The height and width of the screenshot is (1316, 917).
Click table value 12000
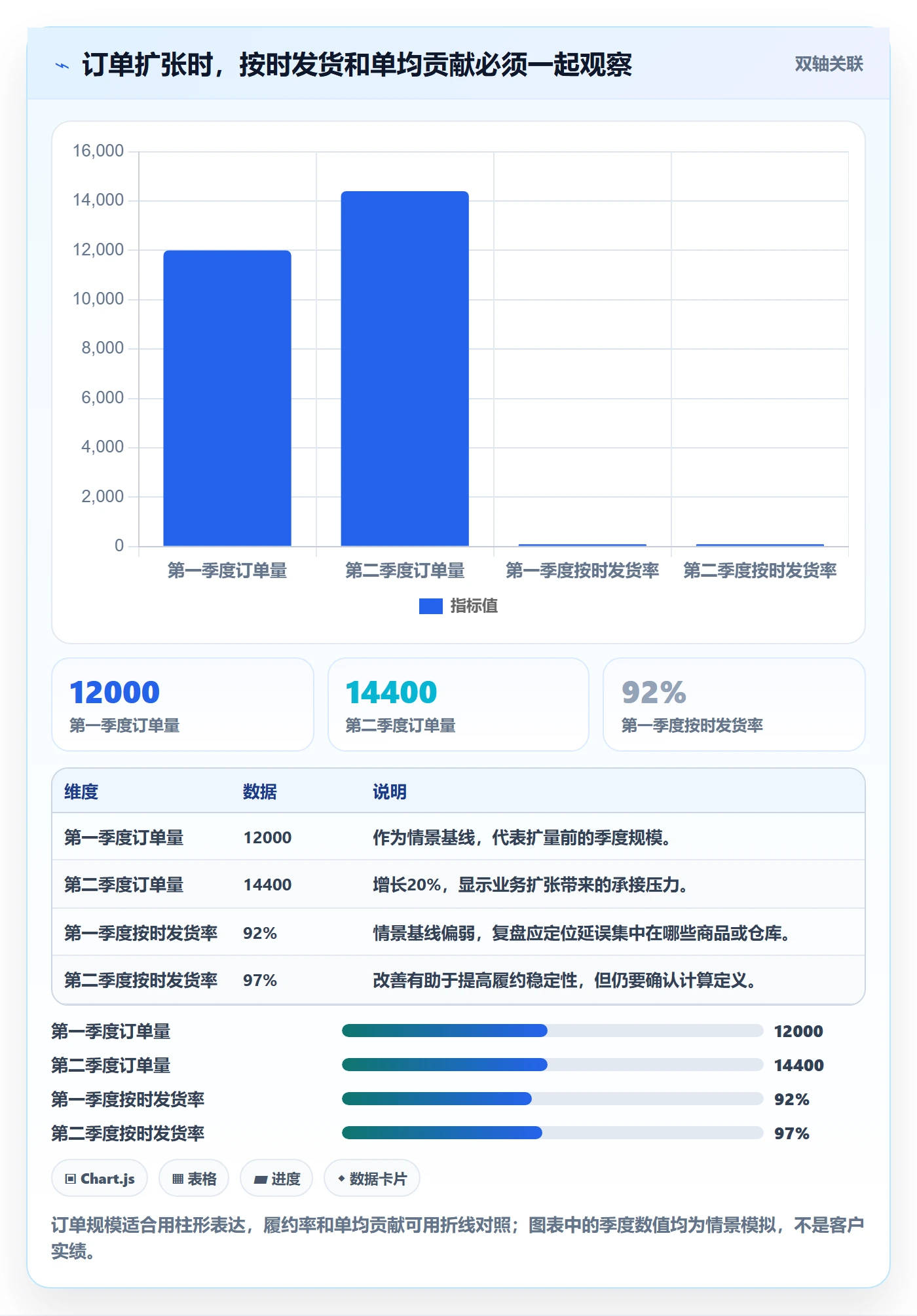[267, 837]
